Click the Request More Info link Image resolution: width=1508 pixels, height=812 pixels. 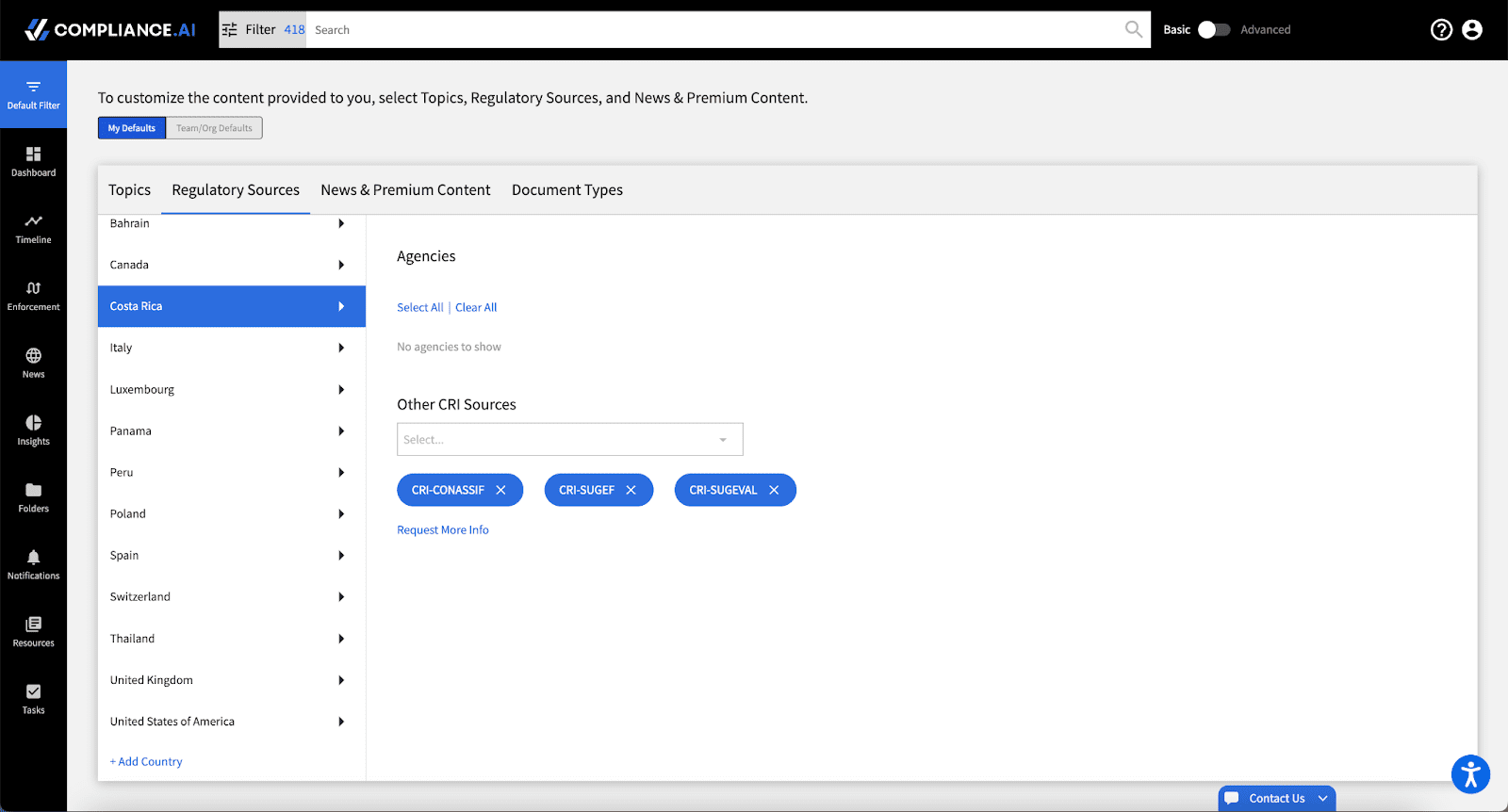[443, 529]
